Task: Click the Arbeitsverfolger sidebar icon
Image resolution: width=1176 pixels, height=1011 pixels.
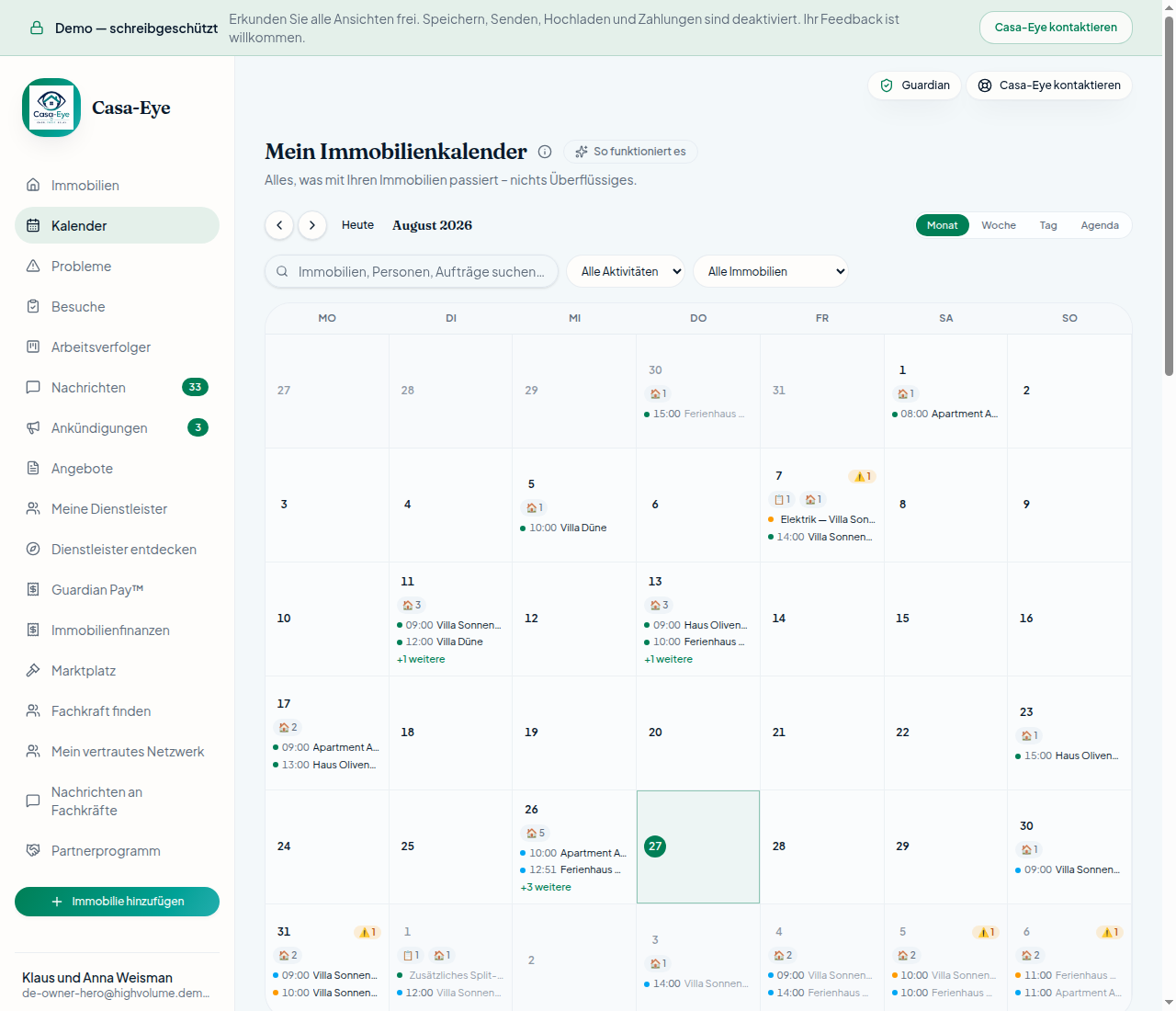Action: (33, 346)
